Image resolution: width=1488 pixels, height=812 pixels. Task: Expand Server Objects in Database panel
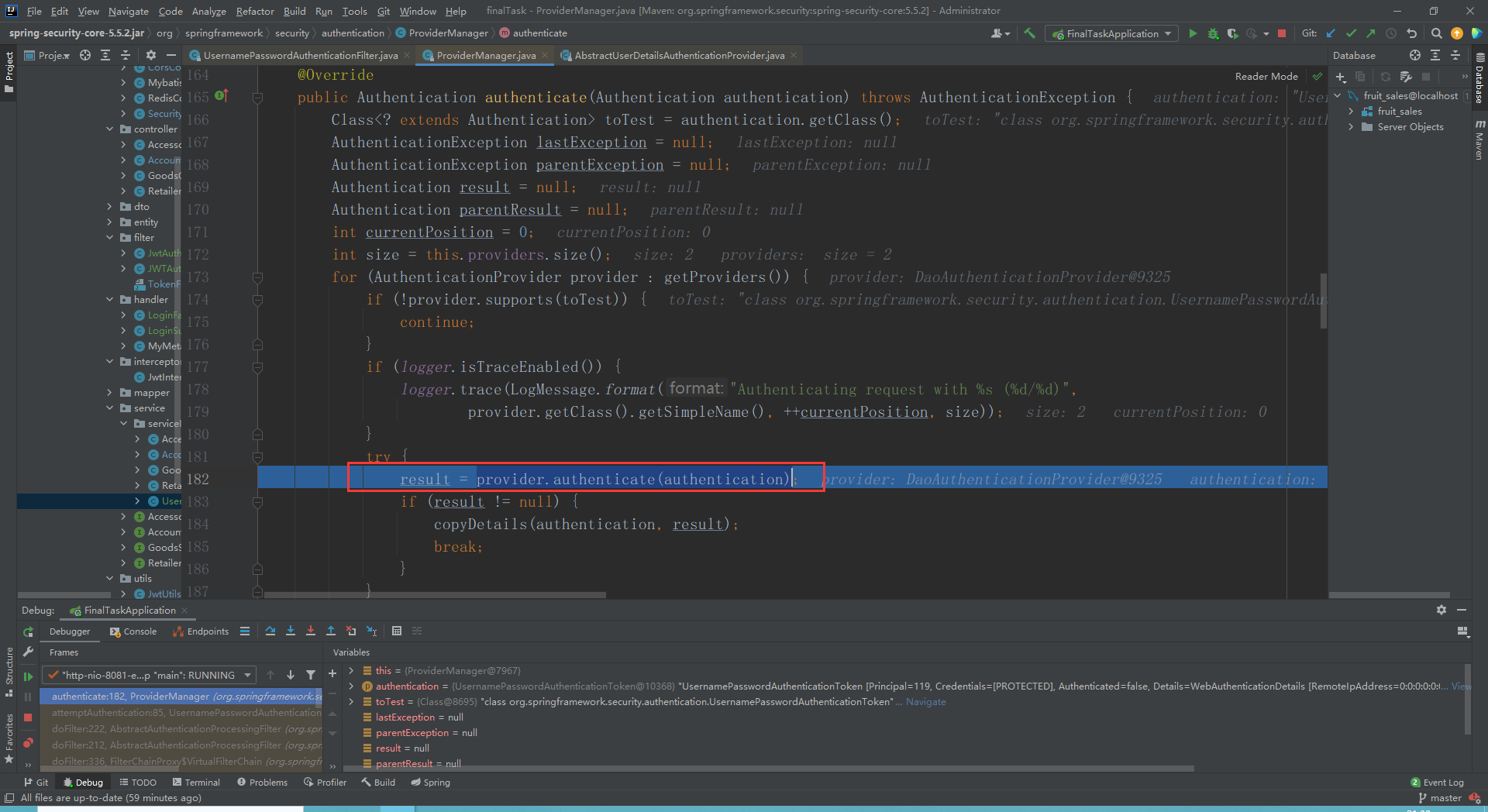[1351, 126]
